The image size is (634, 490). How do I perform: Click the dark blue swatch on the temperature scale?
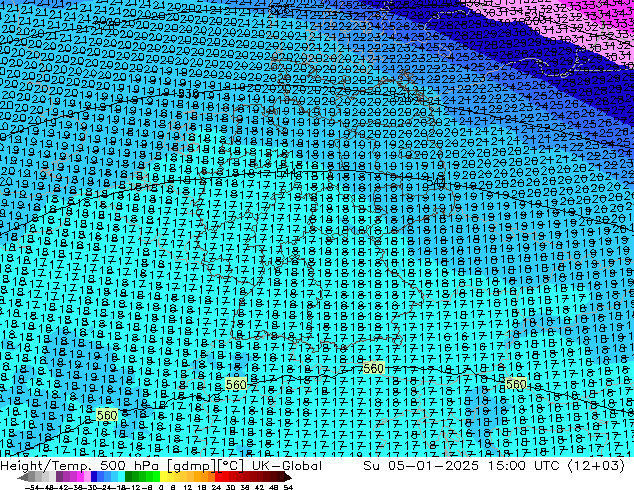point(94,477)
